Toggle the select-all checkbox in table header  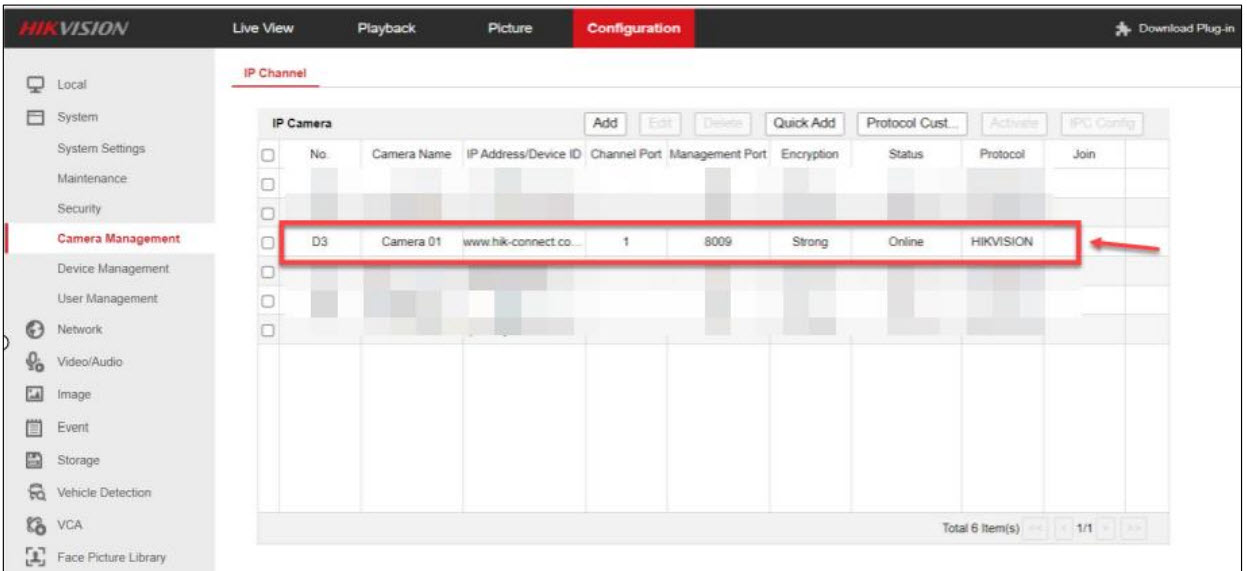click(x=267, y=155)
